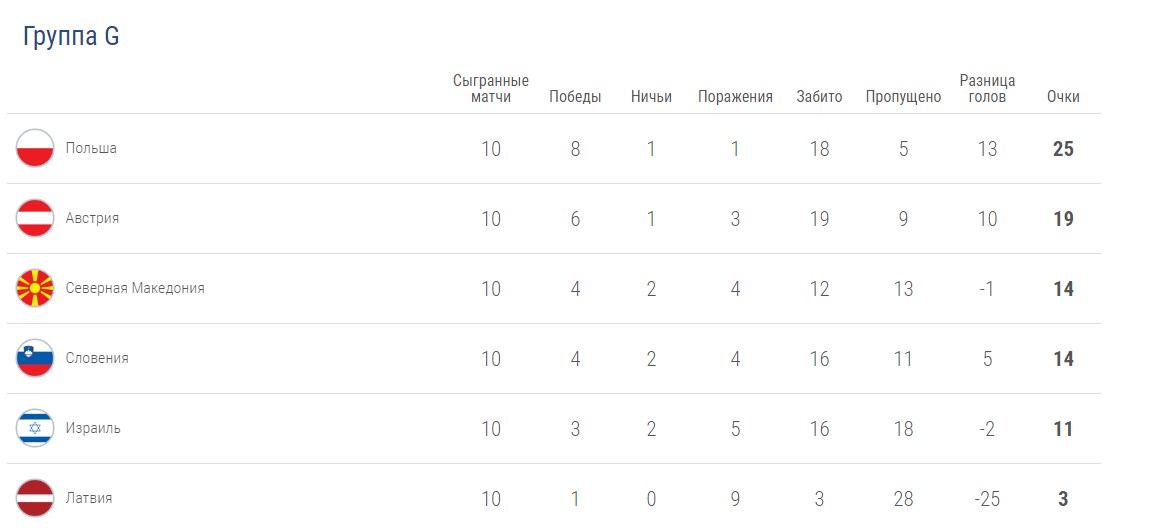The image size is (1168, 528).
Task: Click the Austria flag icon
Action: pos(35,218)
